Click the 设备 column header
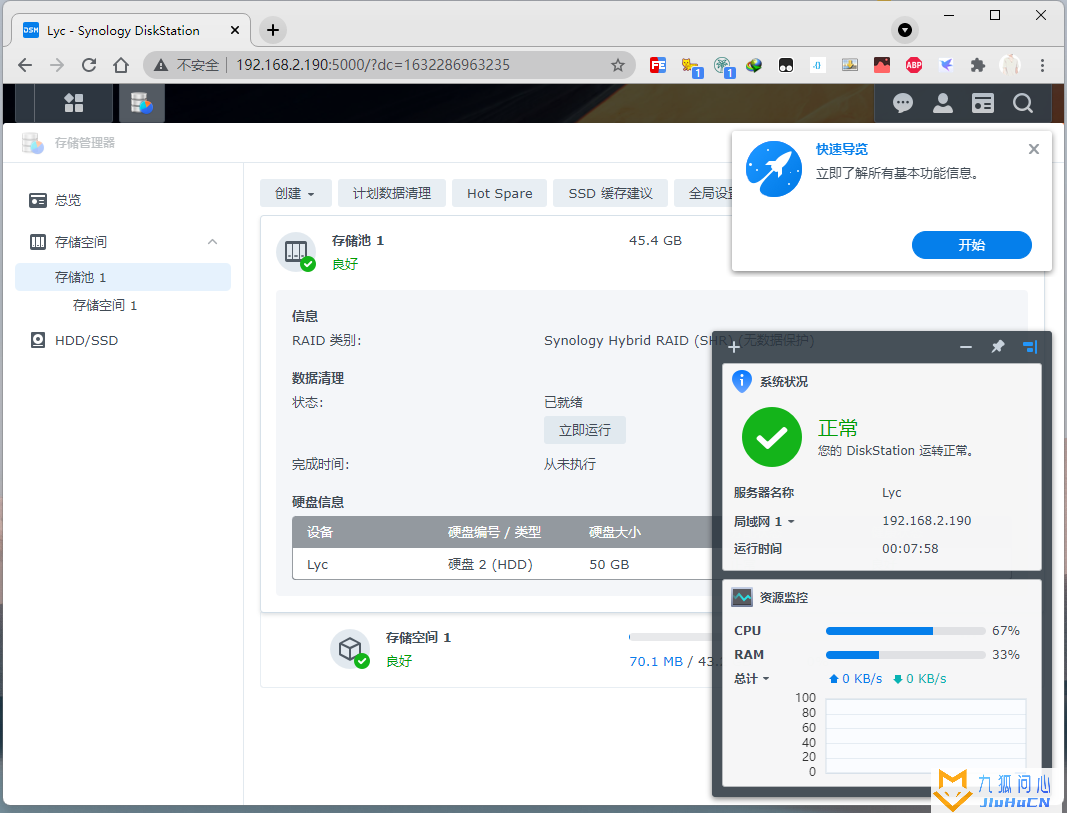 point(320,532)
